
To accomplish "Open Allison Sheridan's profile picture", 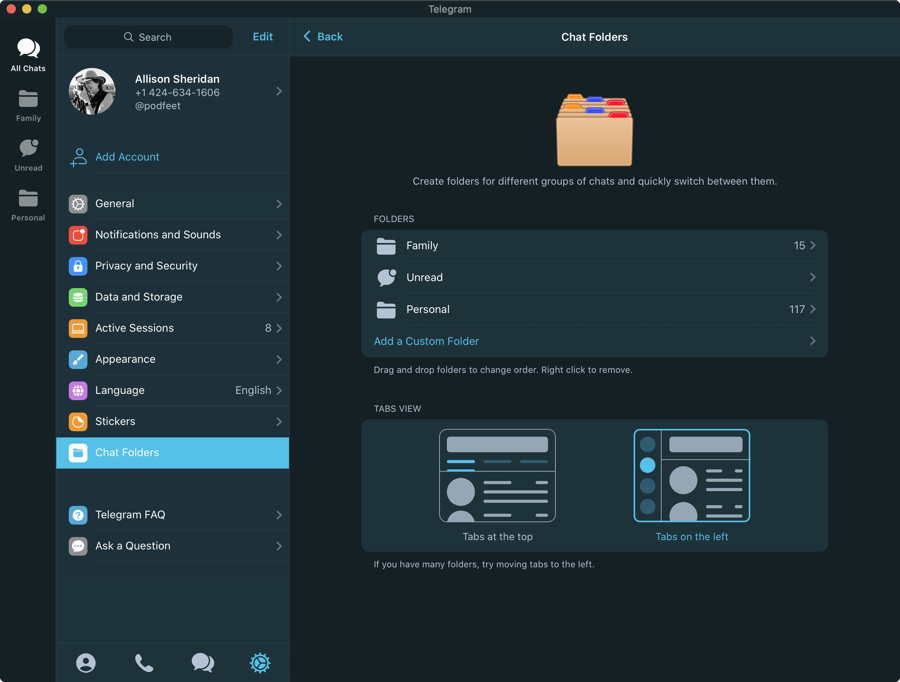I will pyautogui.click(x=92, y=92).
